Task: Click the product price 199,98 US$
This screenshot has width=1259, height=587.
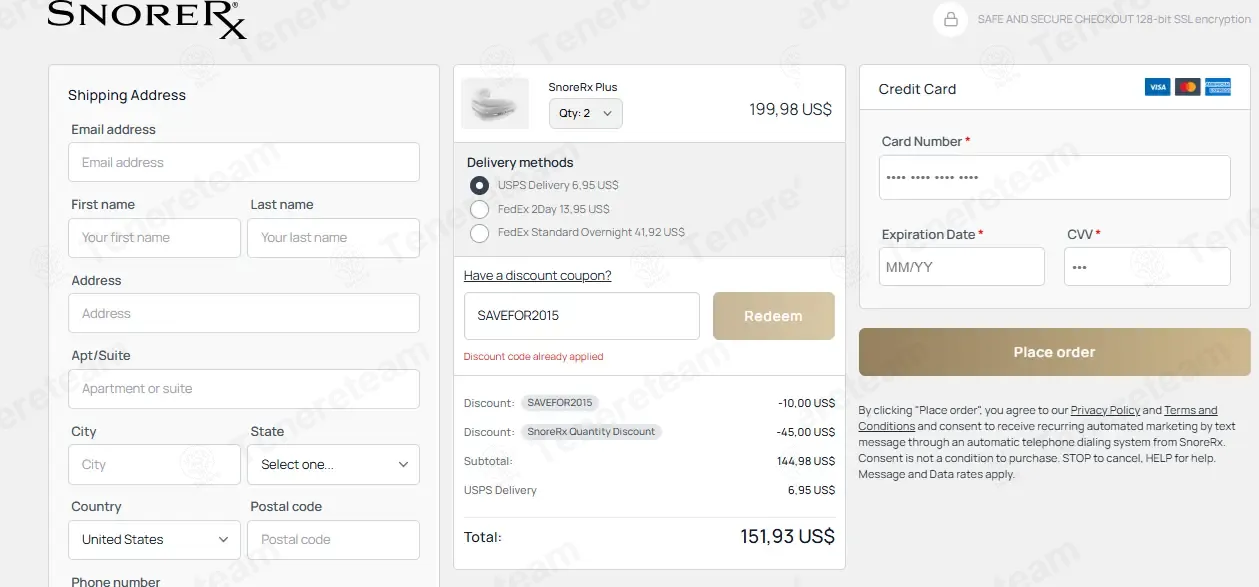Action: [x=790, y=109]
